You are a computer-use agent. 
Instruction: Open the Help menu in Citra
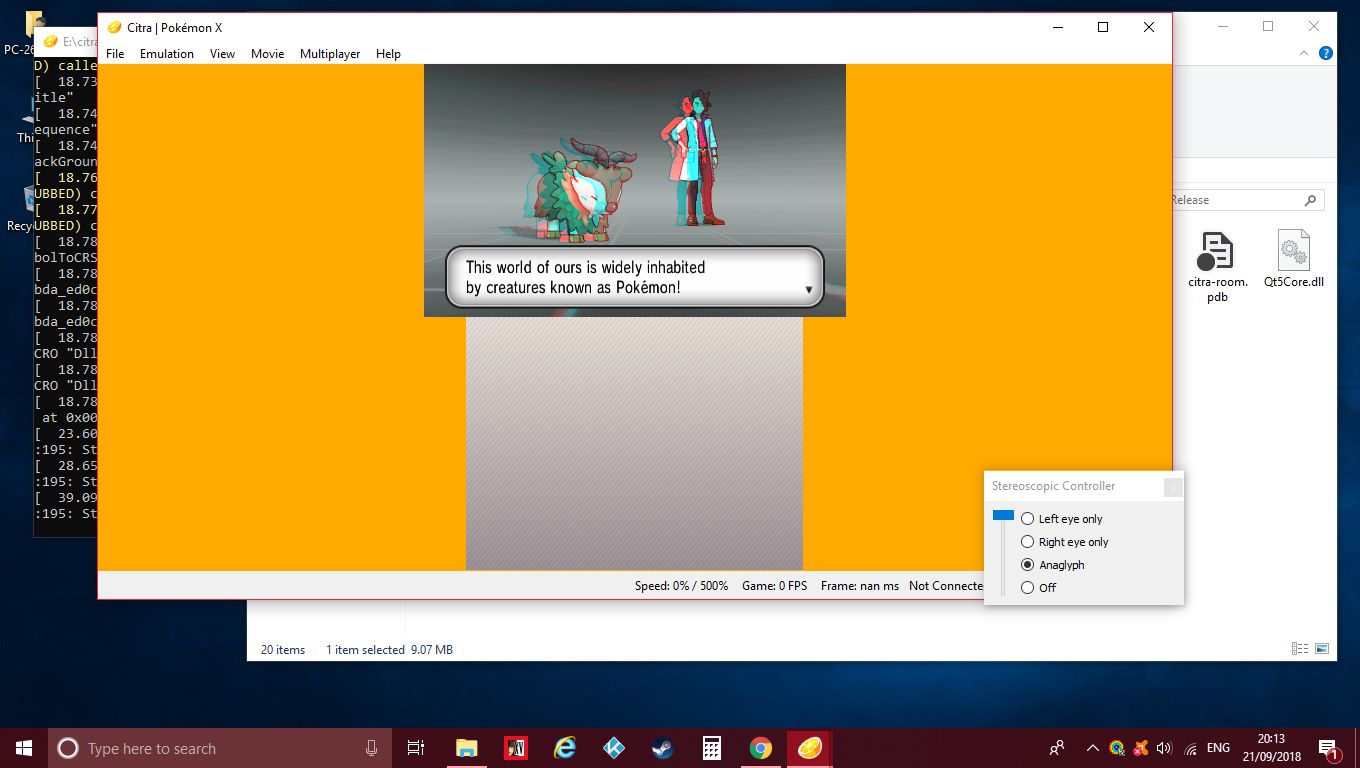point(388,54)
